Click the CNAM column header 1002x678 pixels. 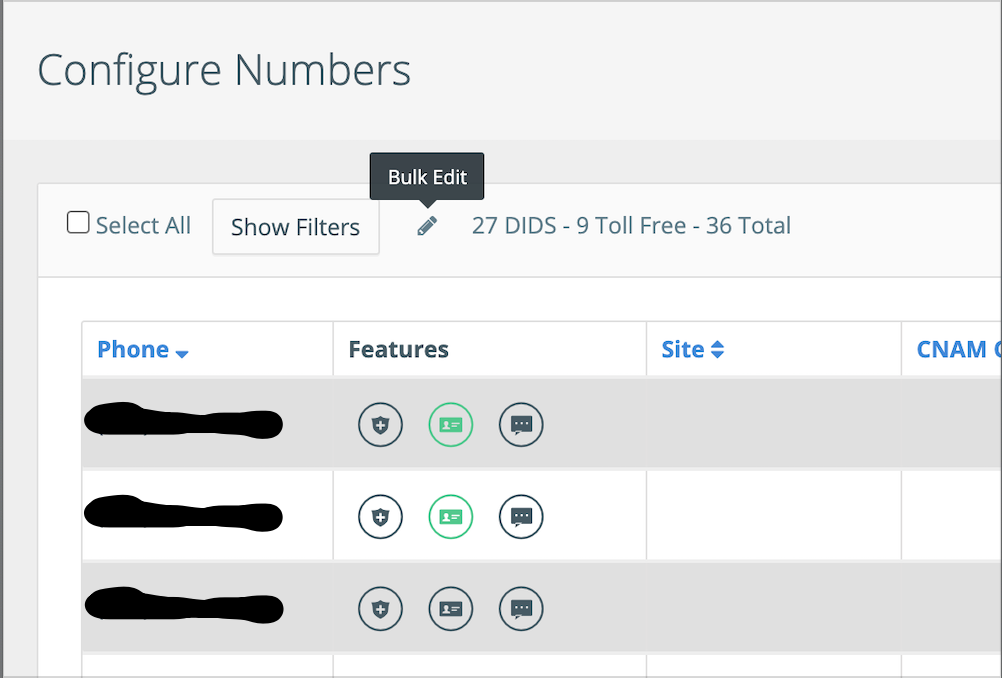click(959, 350)
